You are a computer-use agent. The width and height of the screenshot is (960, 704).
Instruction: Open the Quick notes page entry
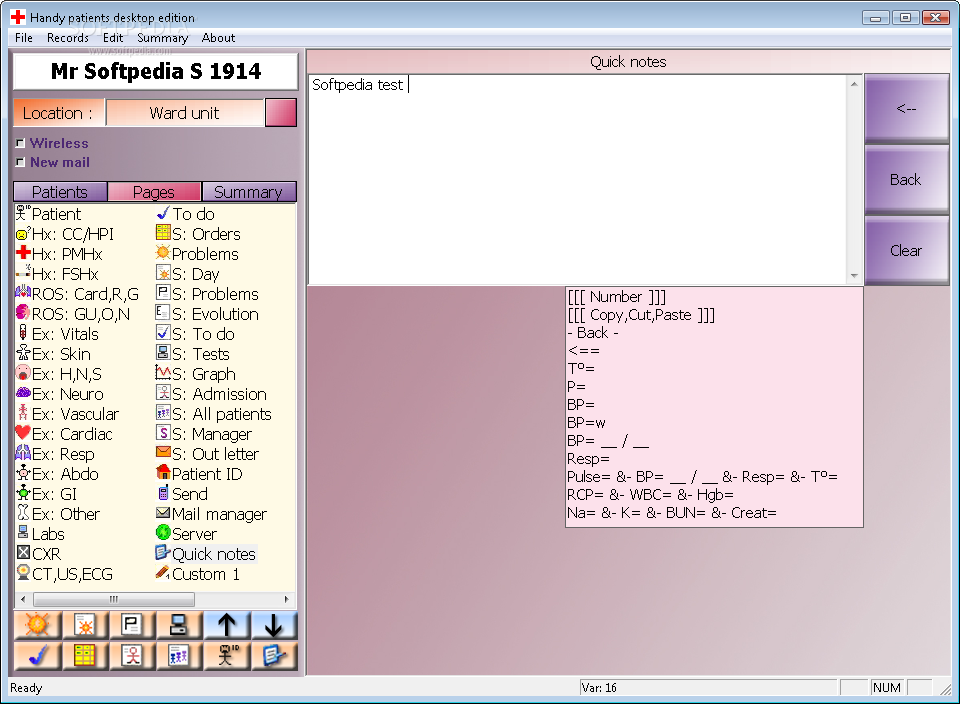[x=206, y=554]
